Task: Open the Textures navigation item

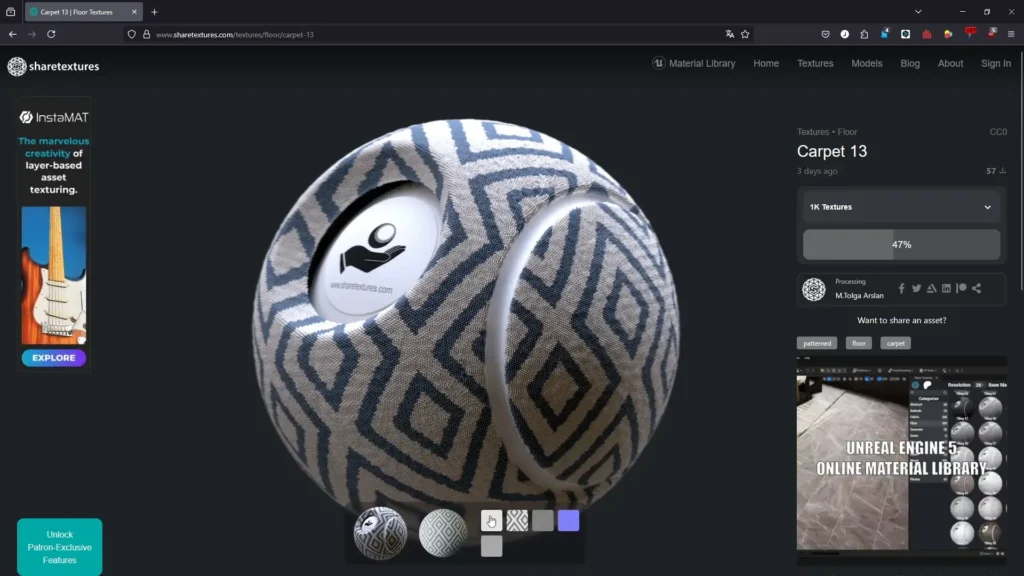Action: 815,63
